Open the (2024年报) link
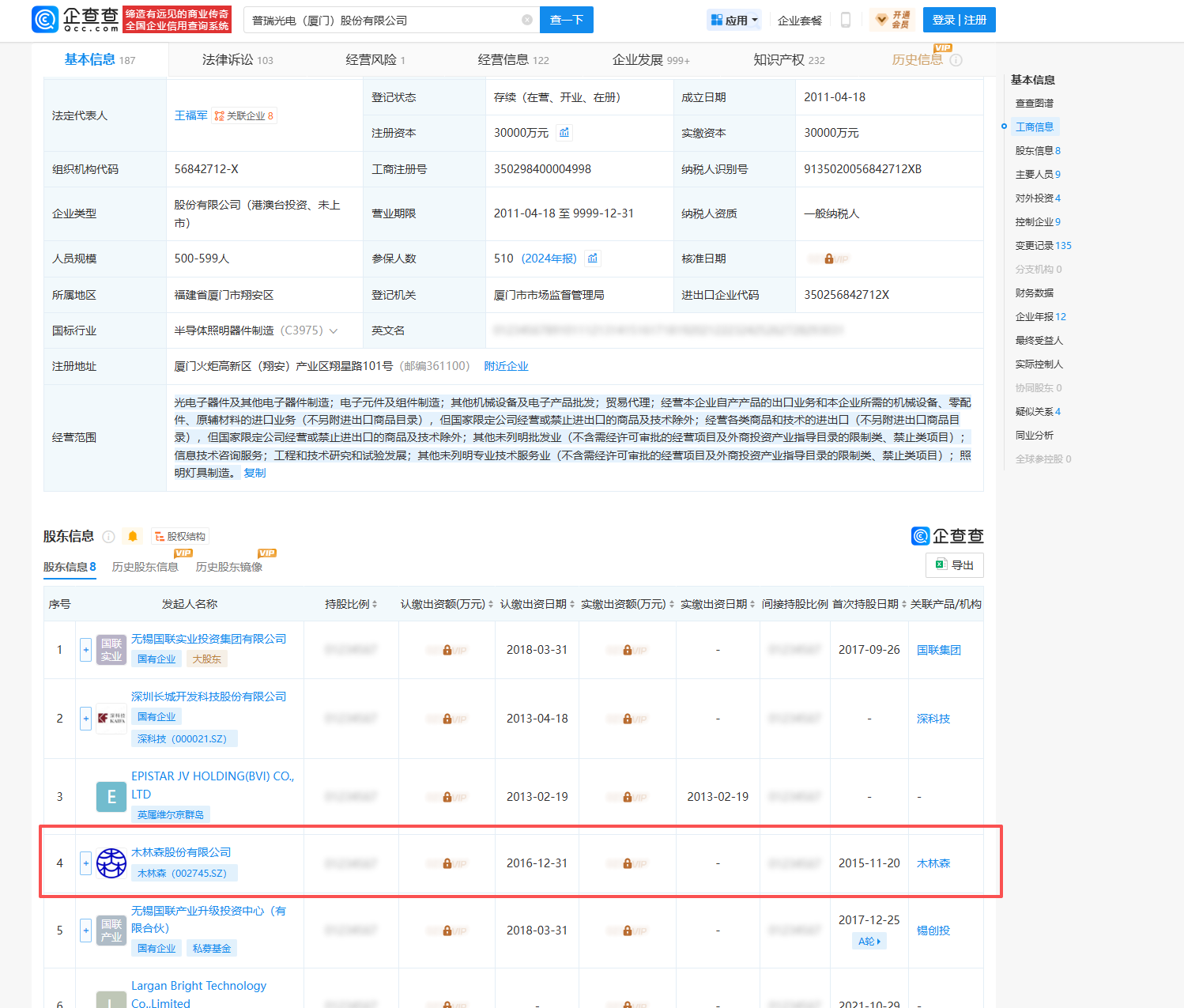This screenshot has width=1184, height=1008. (x=549, y=259)
